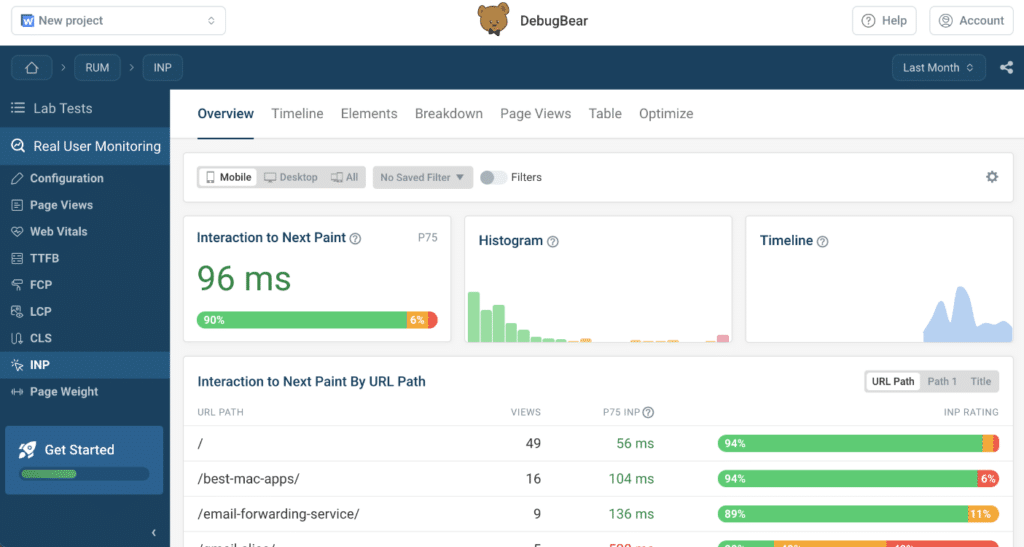
Task: Group table by Title
Action: coord(980,381)
